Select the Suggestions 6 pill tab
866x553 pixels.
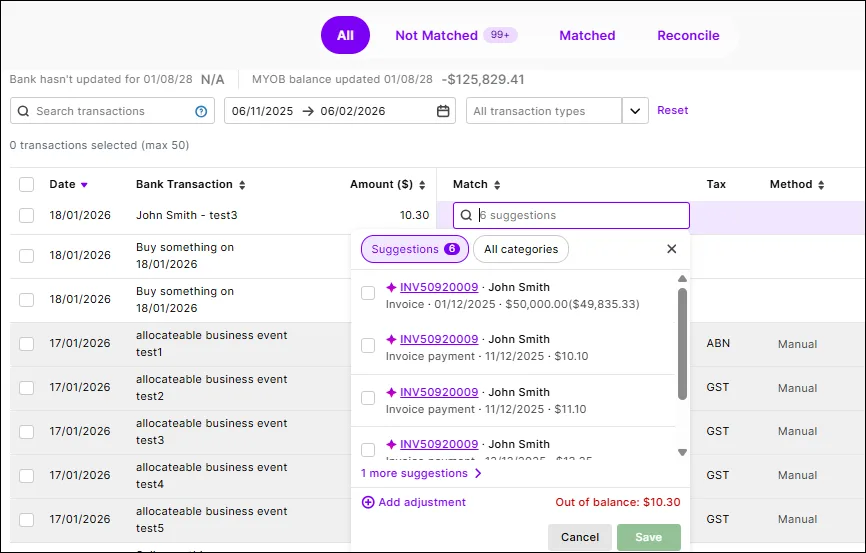click(x=415, y=249)
